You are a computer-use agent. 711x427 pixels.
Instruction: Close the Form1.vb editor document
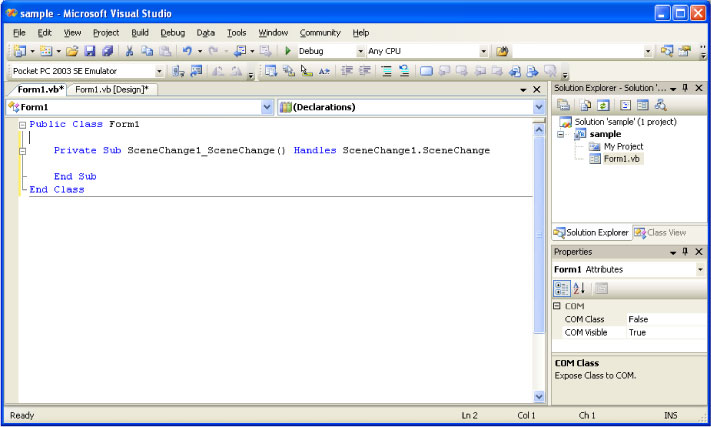coord(536,90)
